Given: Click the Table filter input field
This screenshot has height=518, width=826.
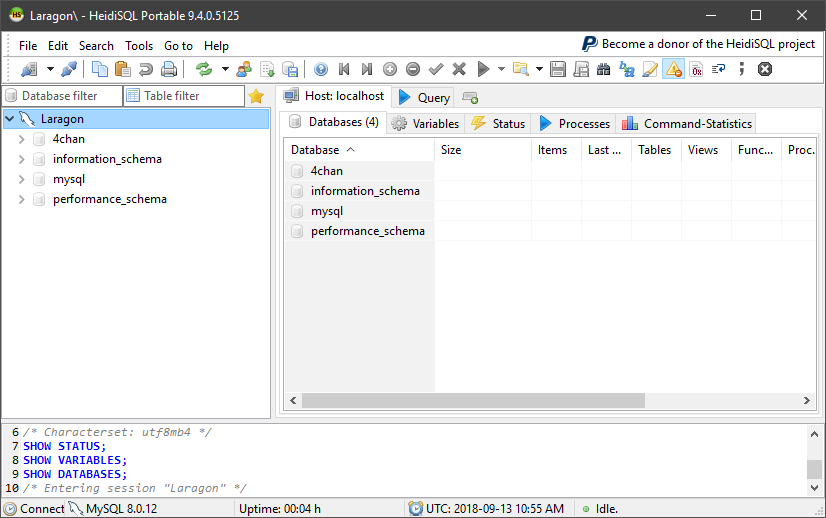Looking at the screenshot, I should click(184, 96).
